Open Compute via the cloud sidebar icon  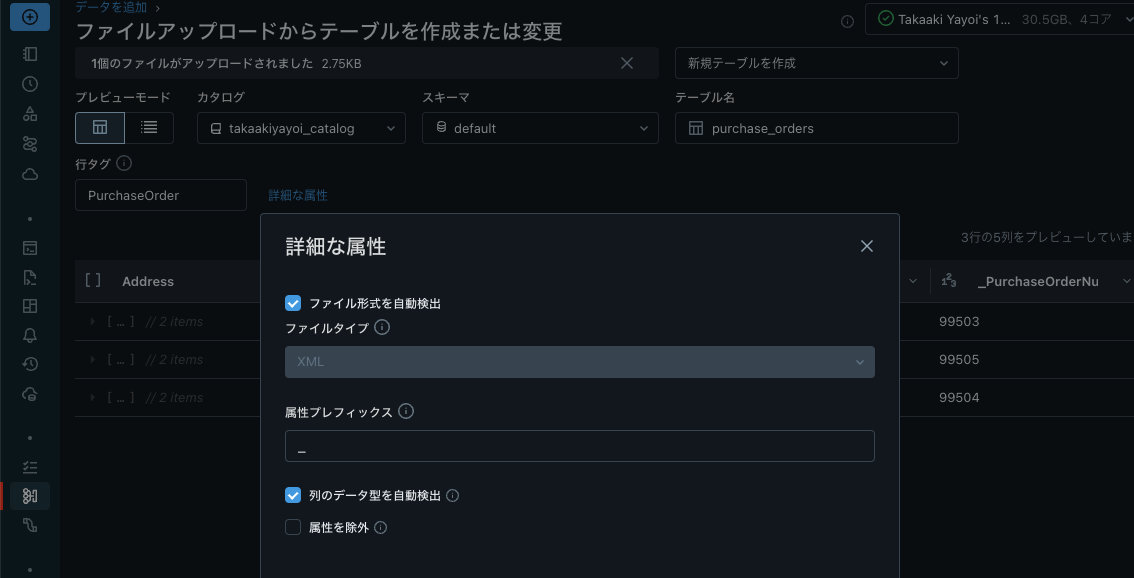tap(29, 173)
